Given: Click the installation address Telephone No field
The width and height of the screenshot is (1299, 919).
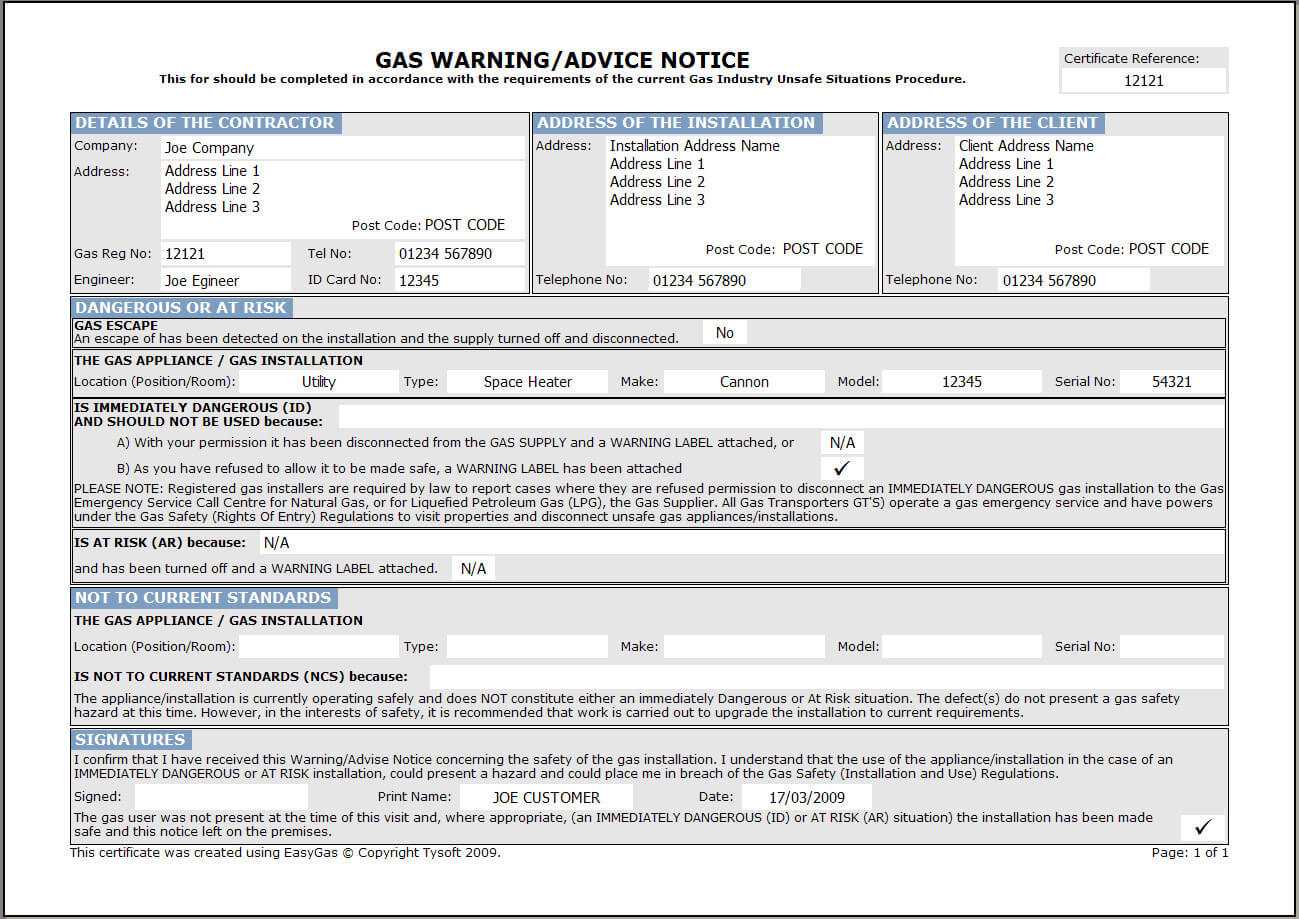Looking at the screenshot, I should point(724,281).
